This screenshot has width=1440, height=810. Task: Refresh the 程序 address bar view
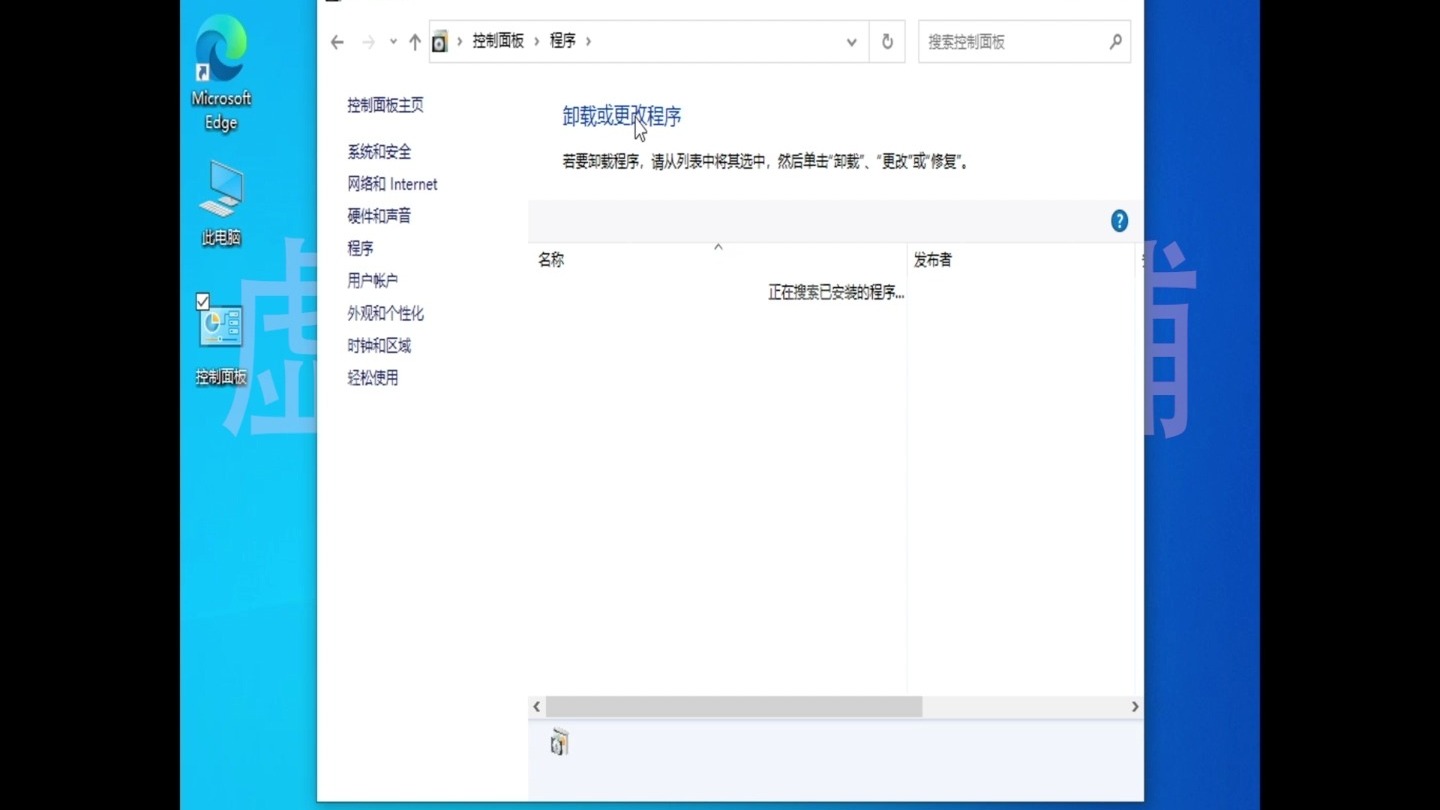(x=887, y=42)
